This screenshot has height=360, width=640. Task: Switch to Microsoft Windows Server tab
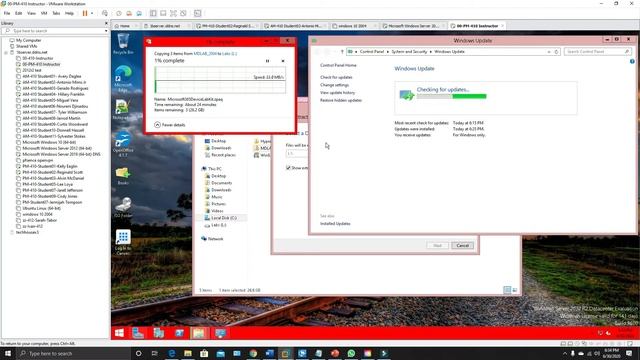click(413, 26)
